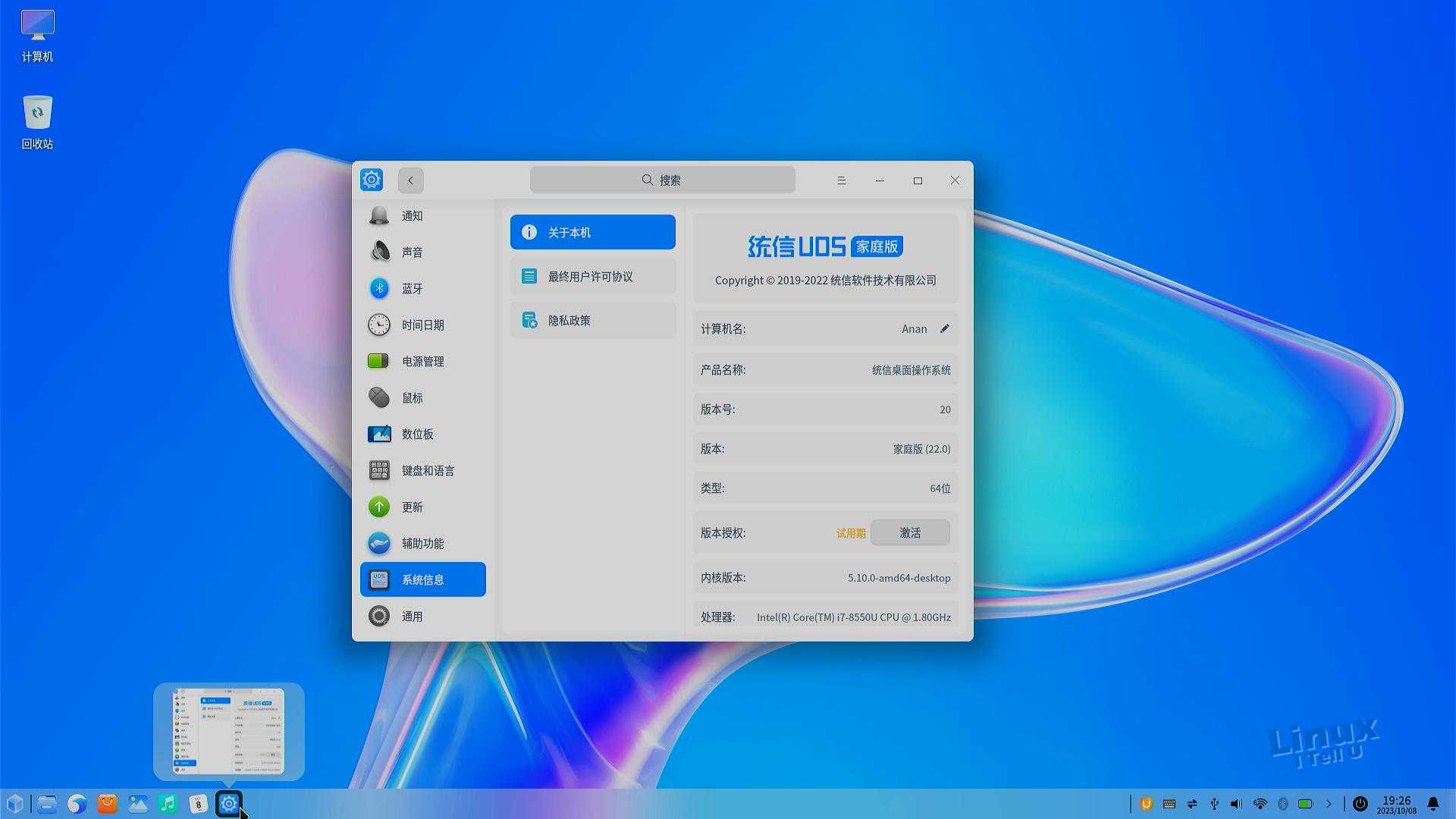Open the launcher in the taskbar
Screen dimensions: 1456x819
click(x=15, y=804)
